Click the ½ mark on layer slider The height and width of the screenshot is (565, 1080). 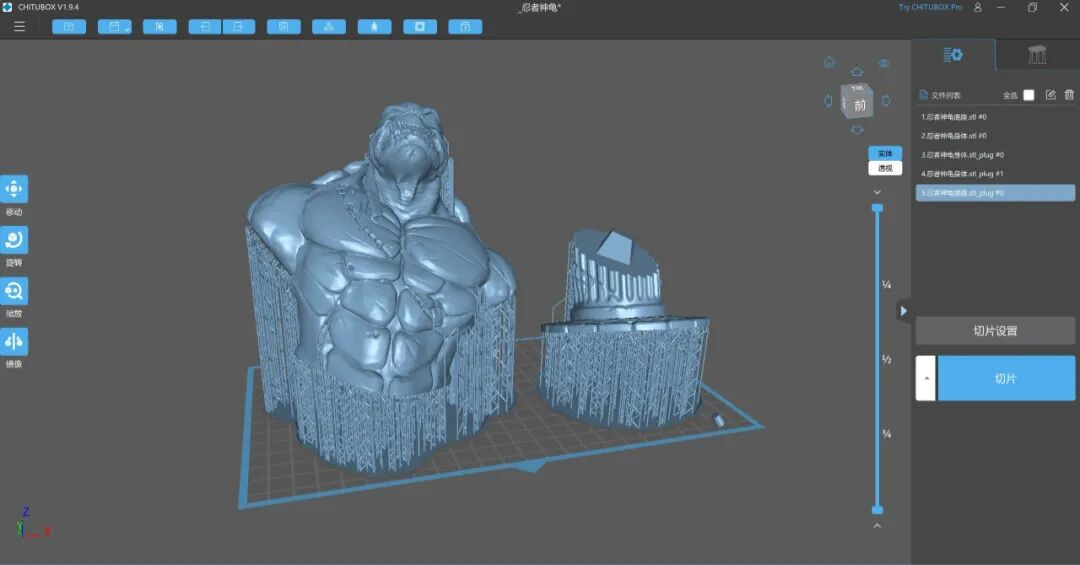886,359
